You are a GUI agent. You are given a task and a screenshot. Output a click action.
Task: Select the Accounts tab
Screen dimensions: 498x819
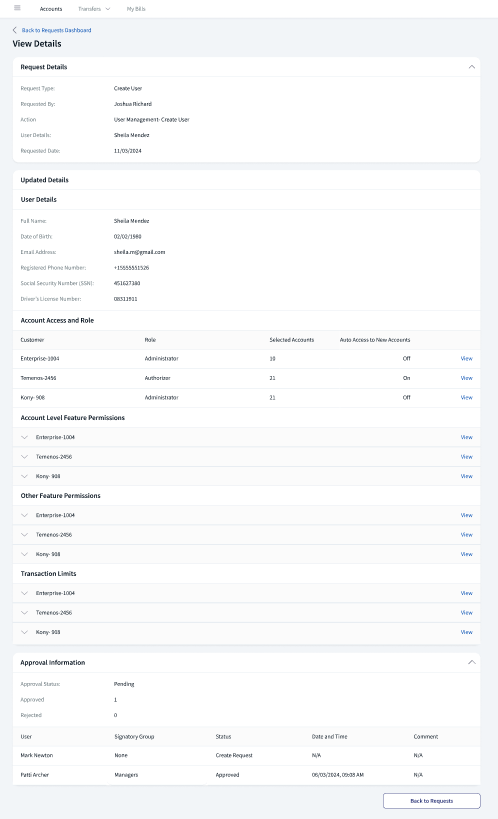tap(51, 9)
